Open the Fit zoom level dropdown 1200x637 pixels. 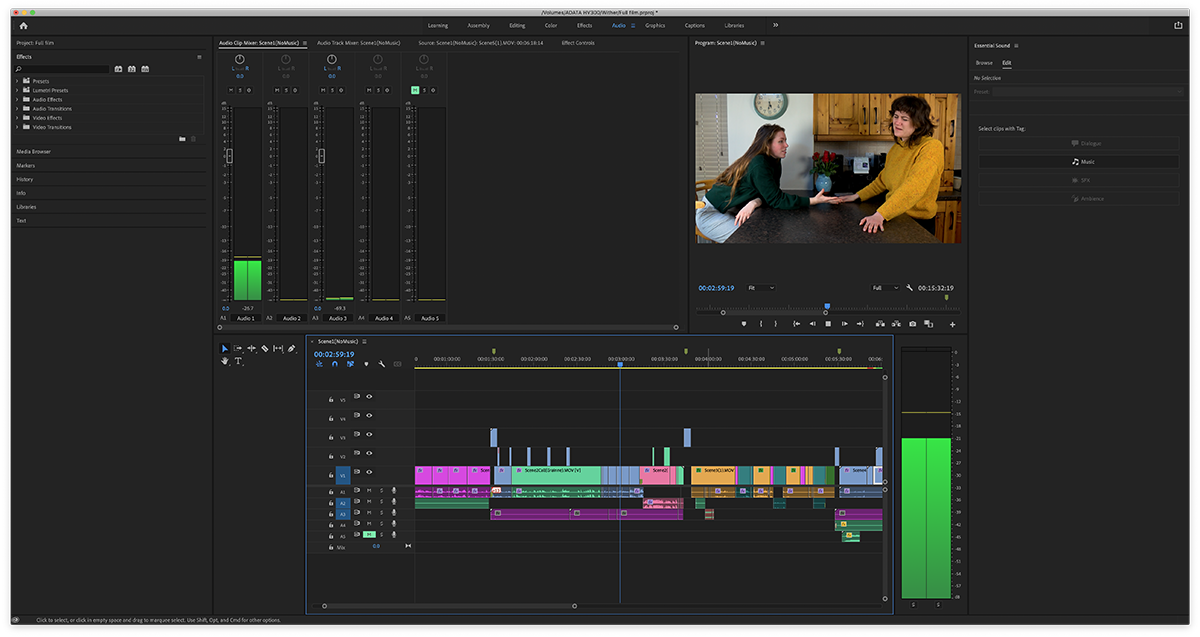pyautogui.click(x=761, y=288)
